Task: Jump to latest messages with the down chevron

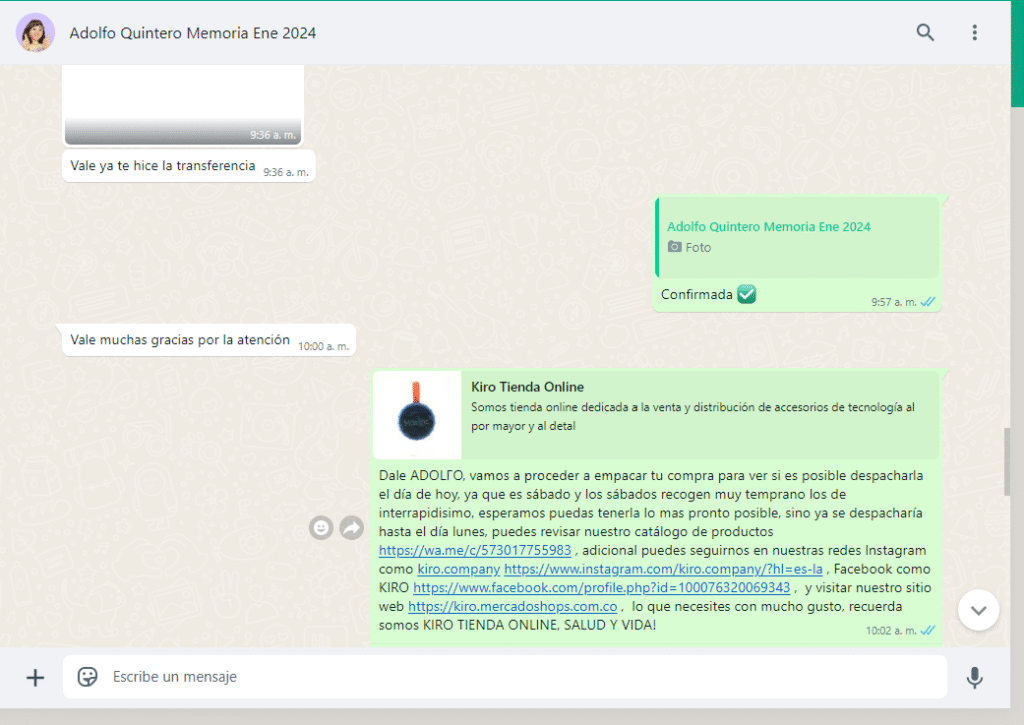Action: pos(978,610)
